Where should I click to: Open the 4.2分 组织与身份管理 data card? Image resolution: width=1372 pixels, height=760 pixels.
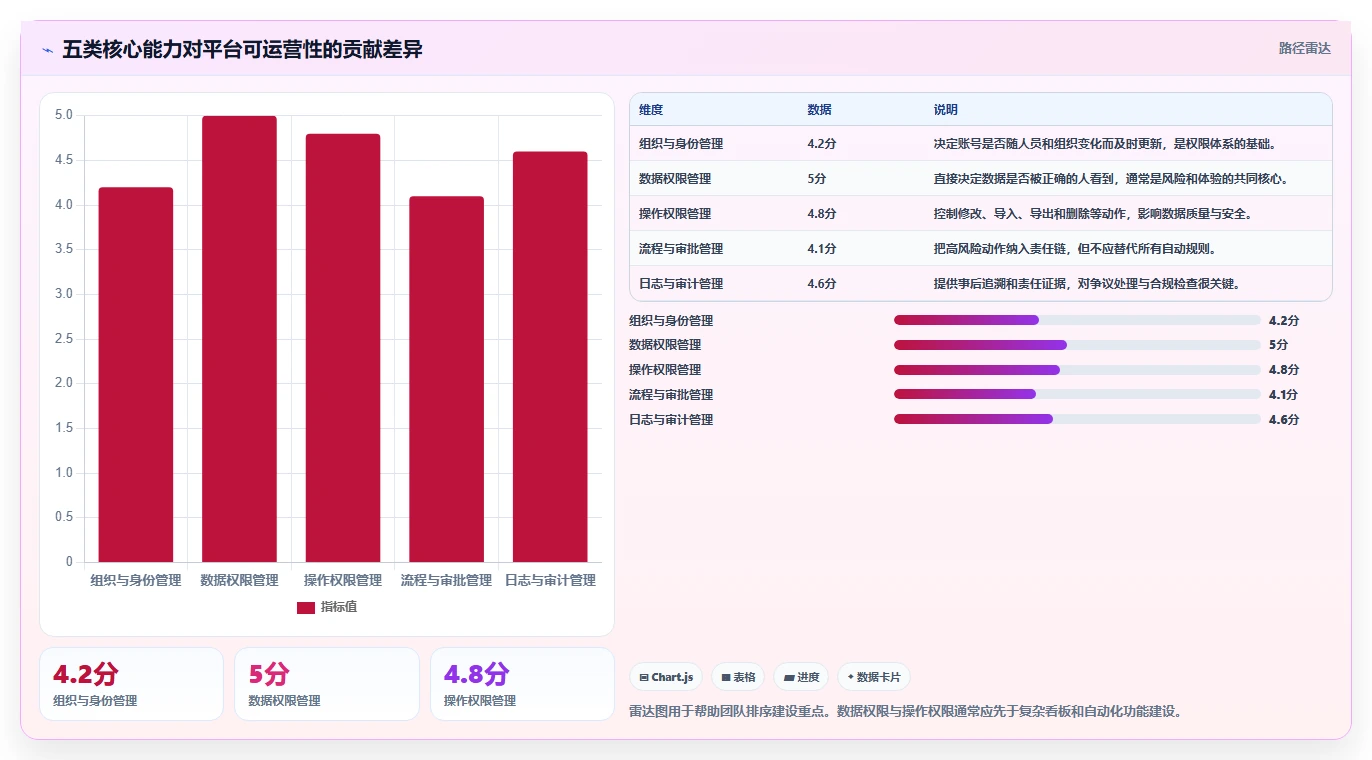click(x=131, y=684)
